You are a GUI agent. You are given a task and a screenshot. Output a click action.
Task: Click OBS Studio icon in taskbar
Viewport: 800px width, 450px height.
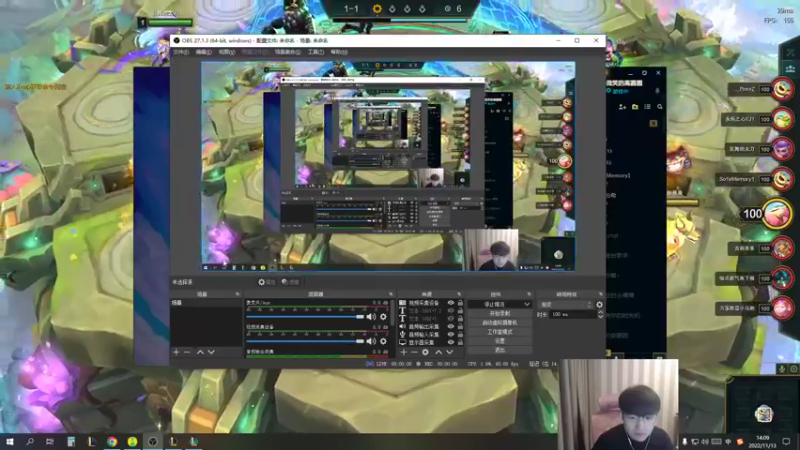click(x=153, y=441)
